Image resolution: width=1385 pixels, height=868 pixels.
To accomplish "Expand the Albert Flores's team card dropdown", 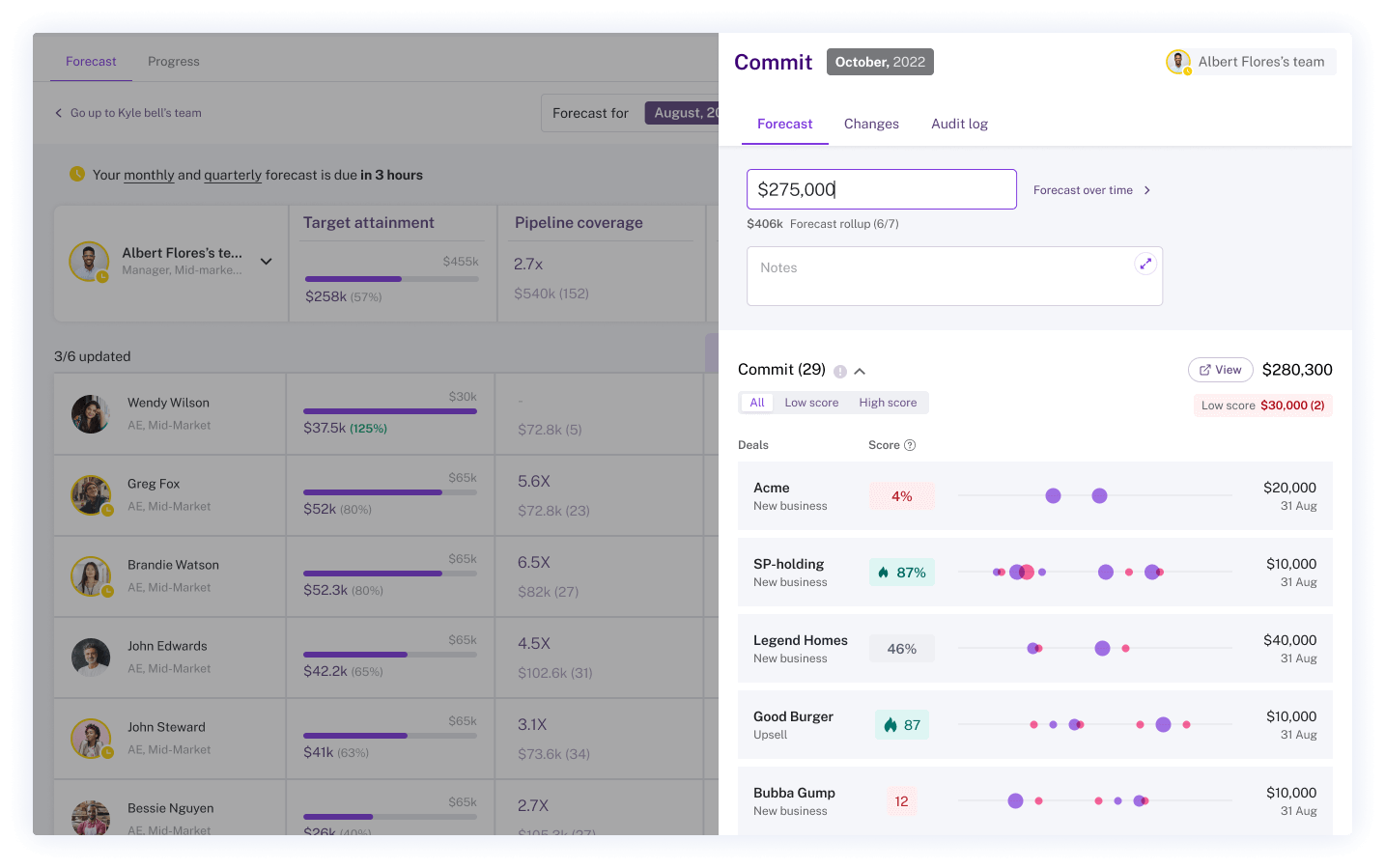I will 266,262.
